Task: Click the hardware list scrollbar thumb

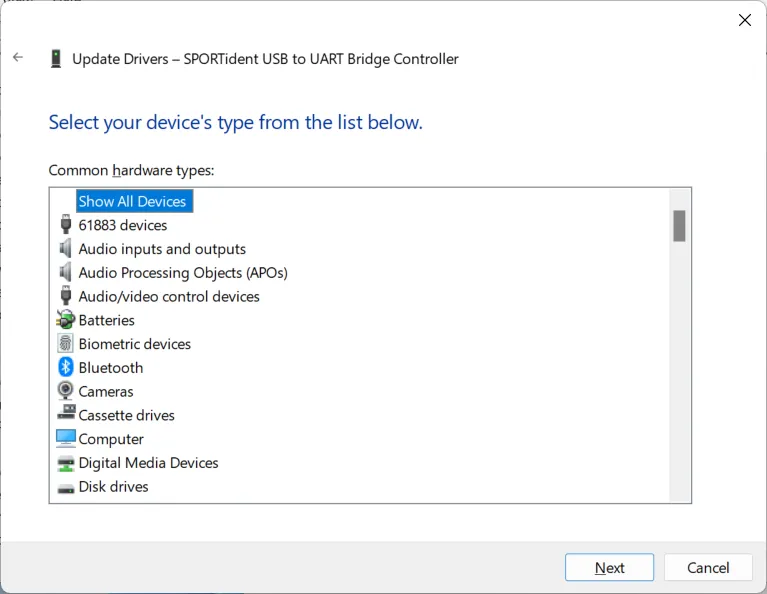Action: click(x=679, y=226)
